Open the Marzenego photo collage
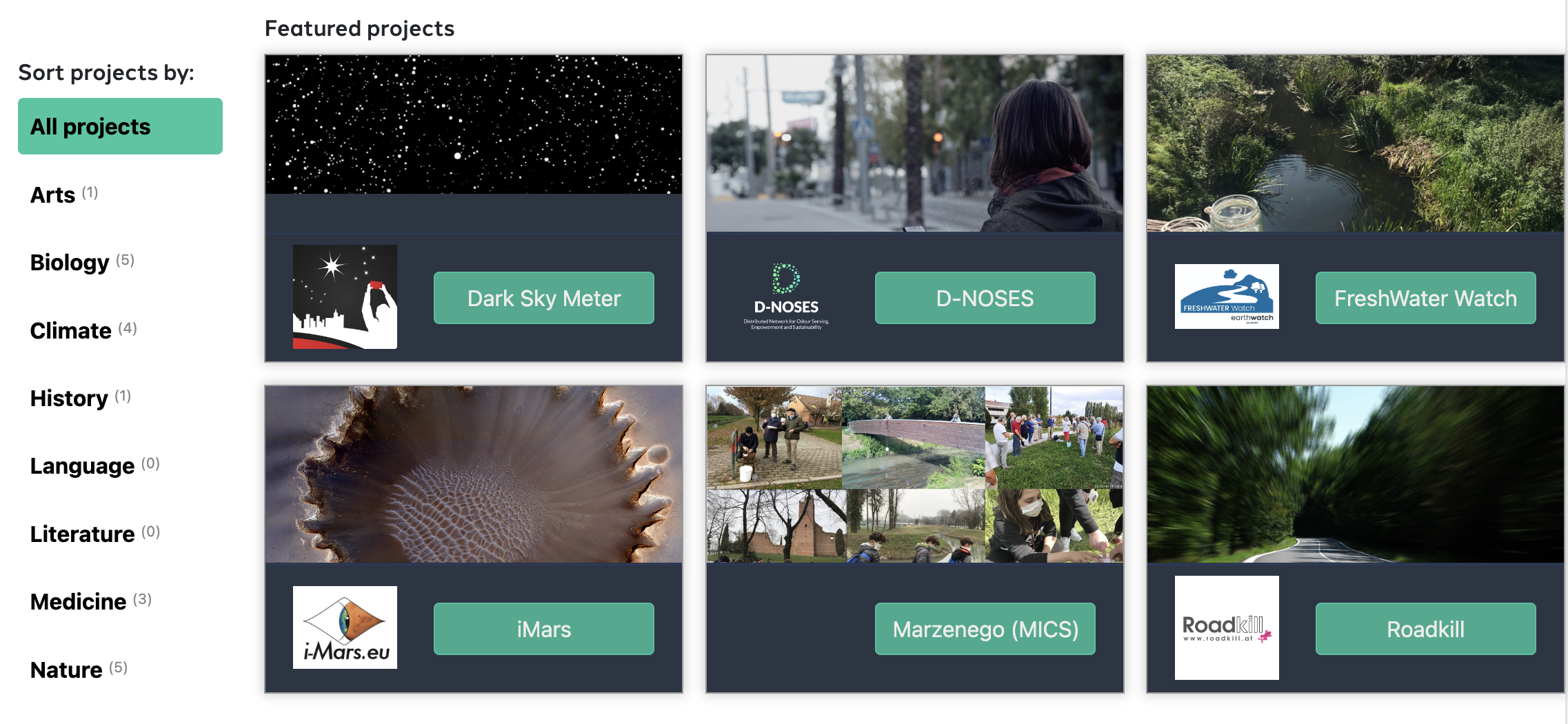 915,474
